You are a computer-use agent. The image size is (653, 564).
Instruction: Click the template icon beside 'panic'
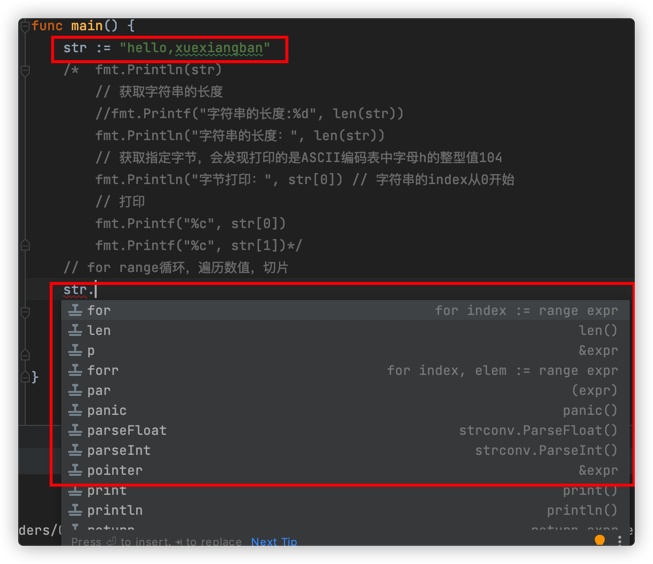75,410
